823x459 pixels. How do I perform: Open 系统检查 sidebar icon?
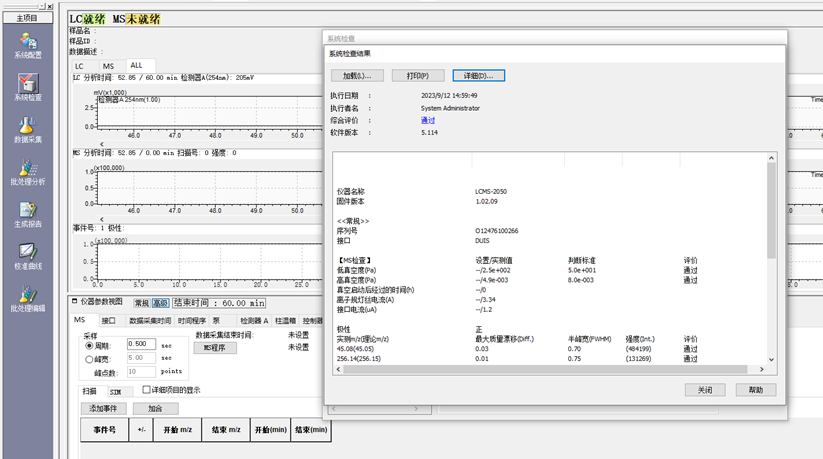pos(28,87)
